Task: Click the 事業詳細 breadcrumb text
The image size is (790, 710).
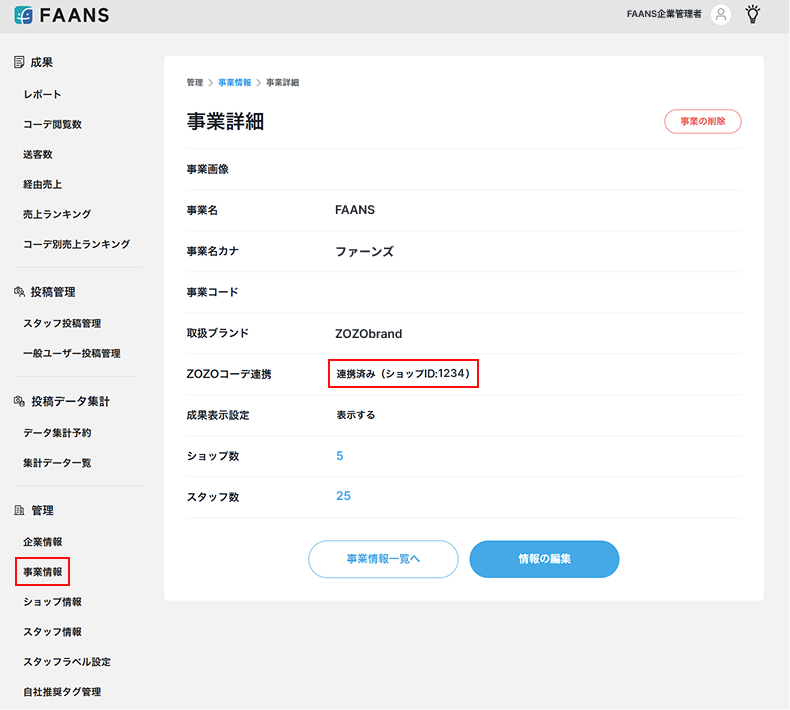Action: coord(282,83)
